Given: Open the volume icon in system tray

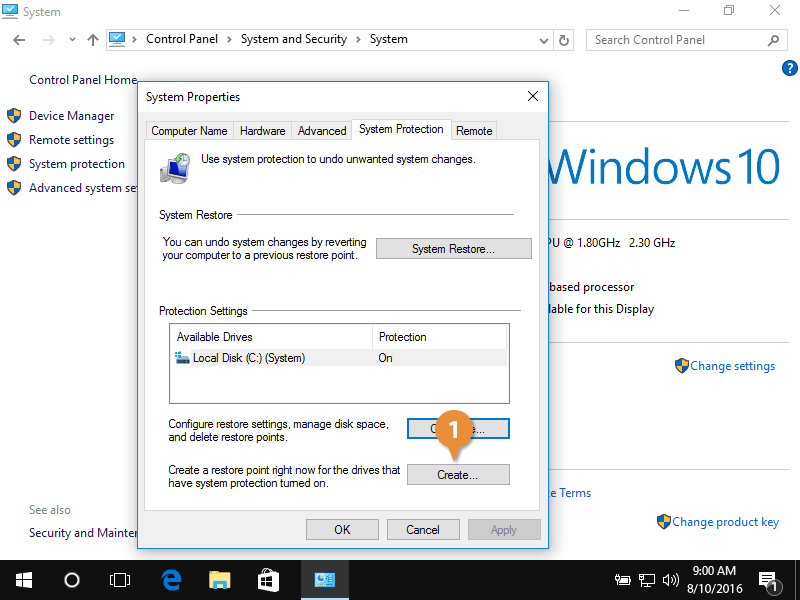Looking at the screenshot, I should point(671,580).
